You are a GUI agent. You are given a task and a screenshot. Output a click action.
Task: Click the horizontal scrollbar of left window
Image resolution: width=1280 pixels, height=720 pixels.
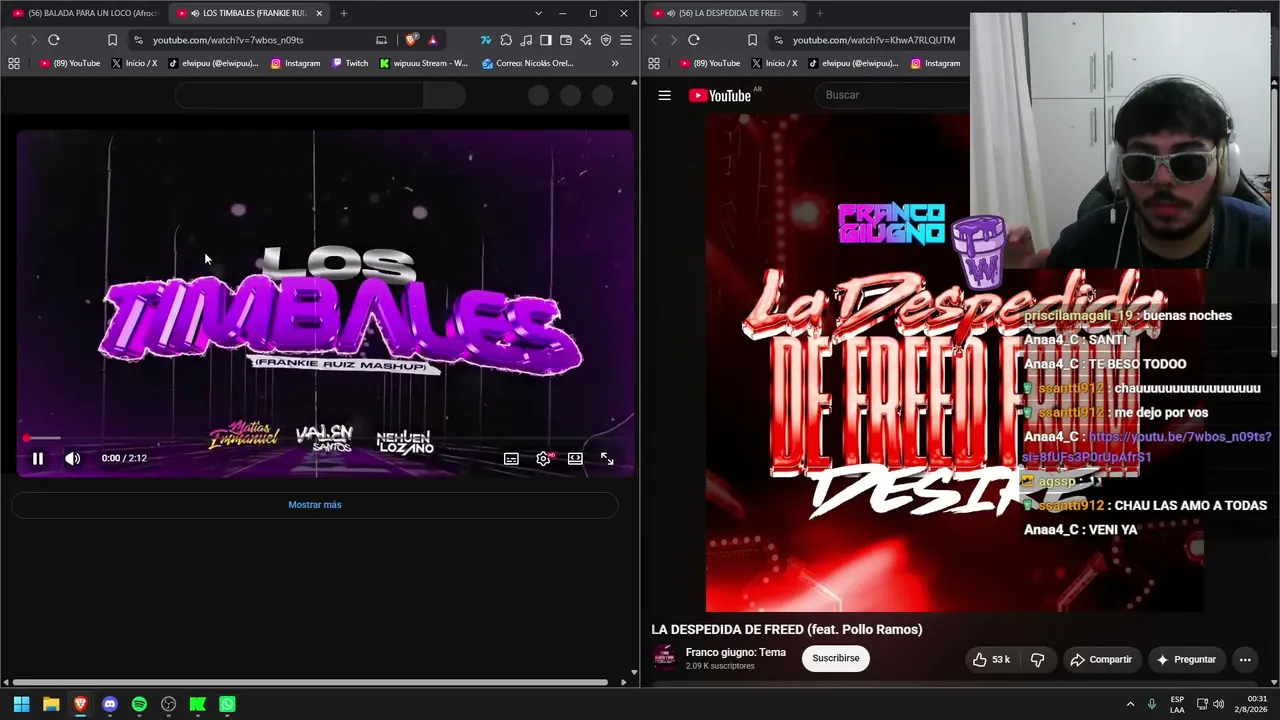click(x=310, y=683)
